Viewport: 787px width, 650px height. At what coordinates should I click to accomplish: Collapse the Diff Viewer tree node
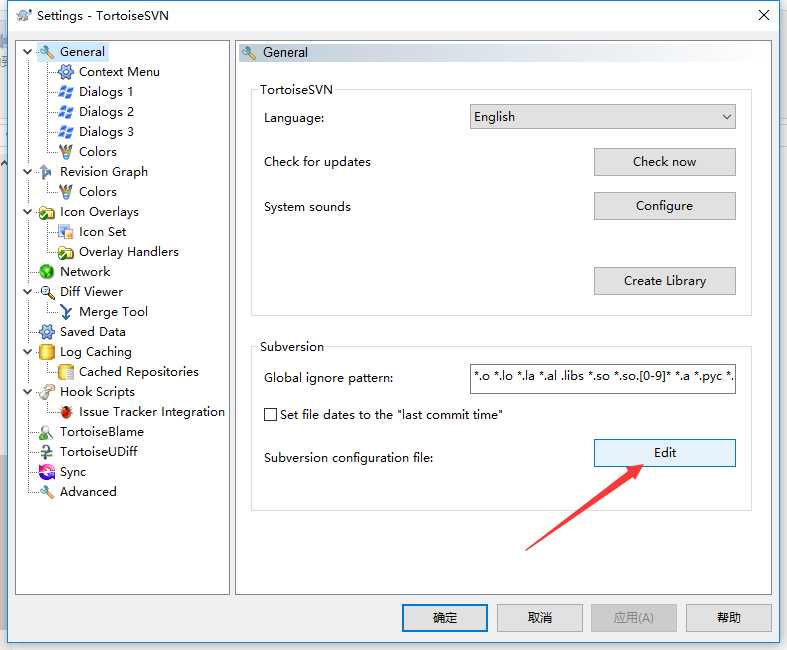coord(28,292)
